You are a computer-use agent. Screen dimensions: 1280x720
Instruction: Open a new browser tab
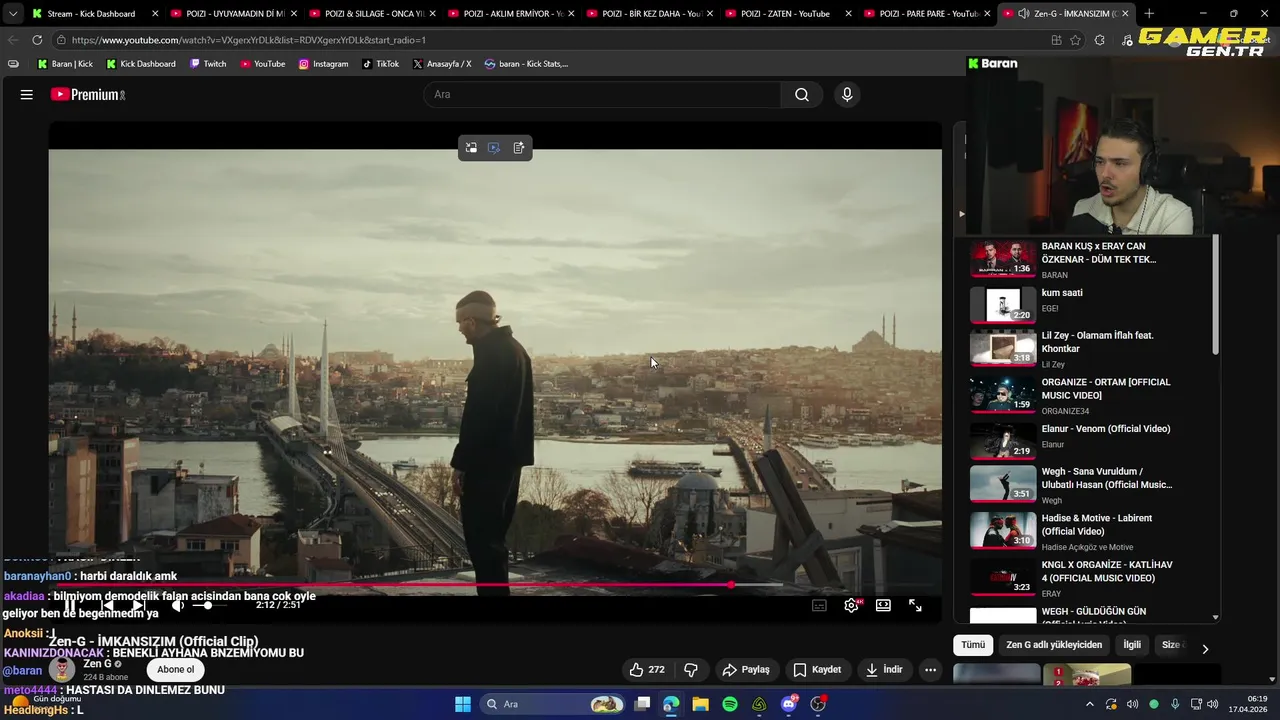point(1149,14)
